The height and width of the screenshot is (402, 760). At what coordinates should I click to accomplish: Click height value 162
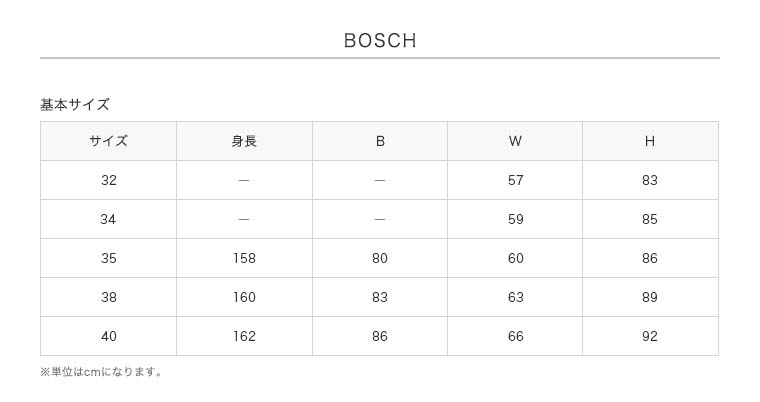click(244, 336)
